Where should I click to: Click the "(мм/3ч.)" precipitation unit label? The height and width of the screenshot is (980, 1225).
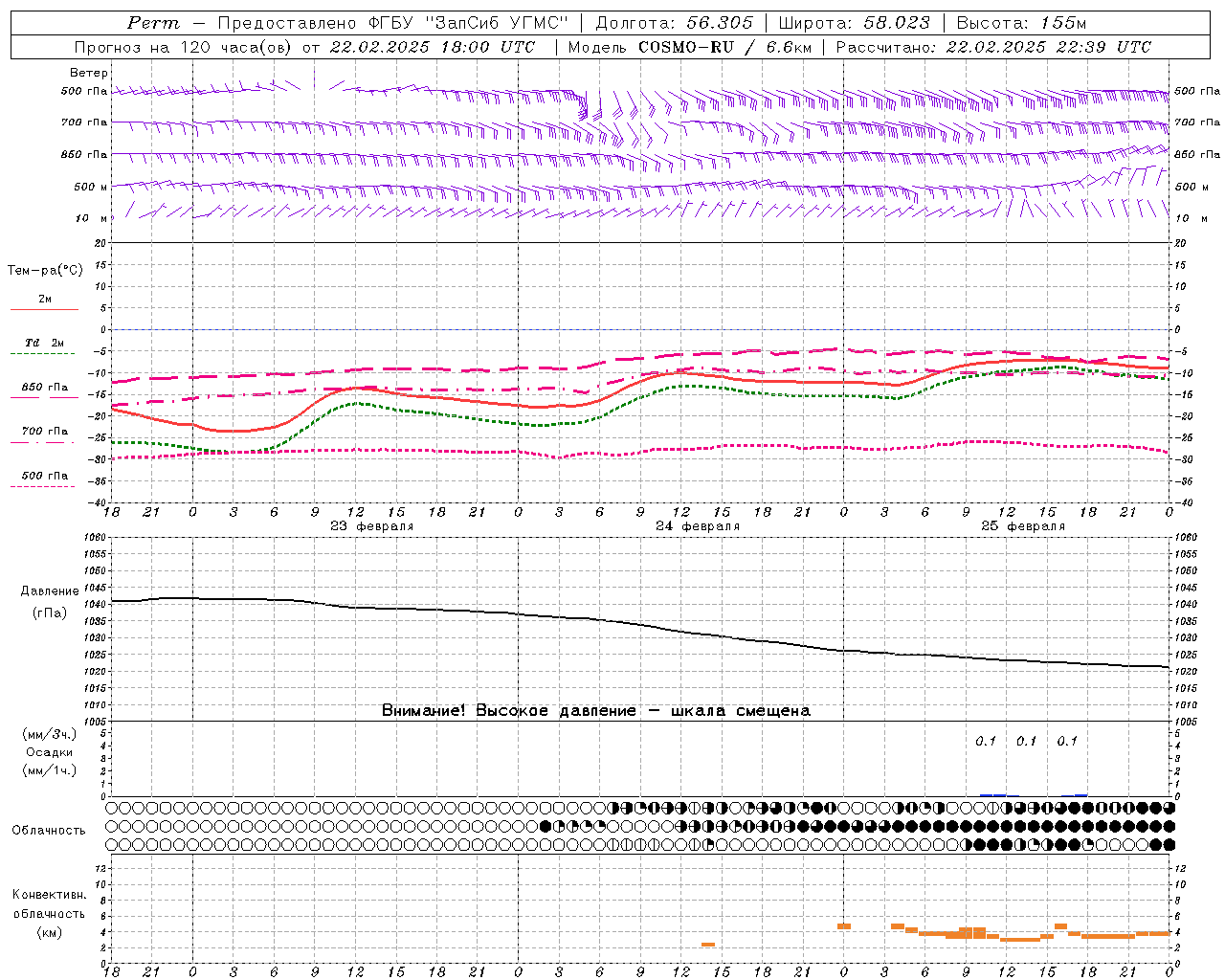50,734
